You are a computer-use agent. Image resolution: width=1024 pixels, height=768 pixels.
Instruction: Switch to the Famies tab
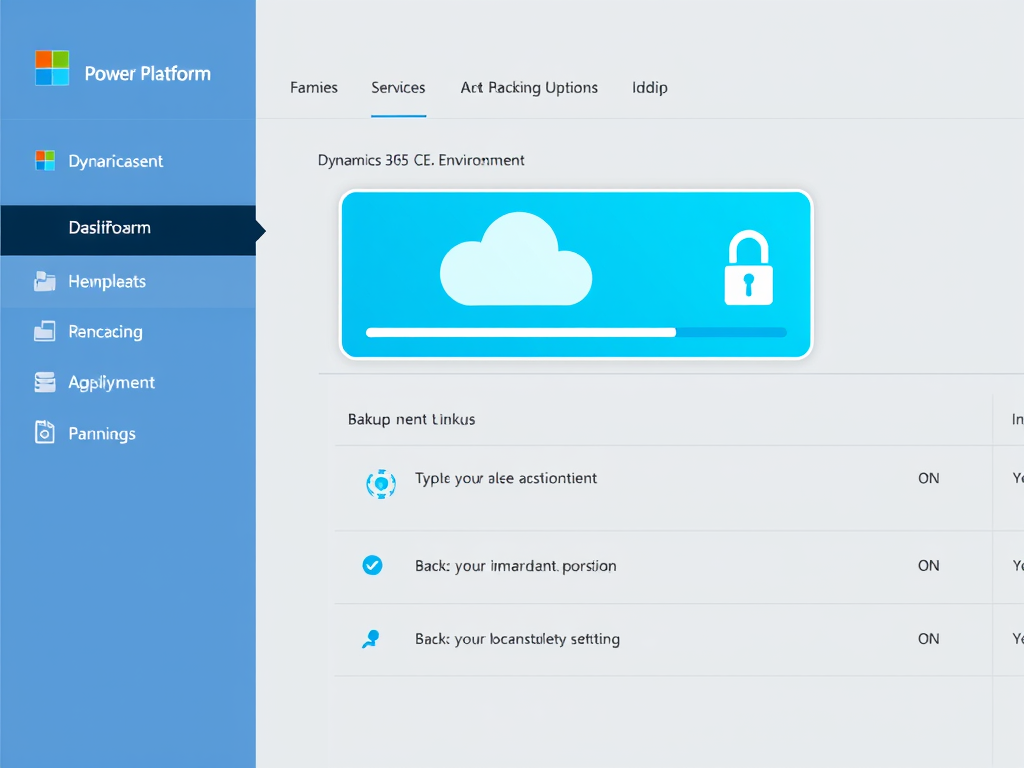pyautogui.click(x=313, y=88)
